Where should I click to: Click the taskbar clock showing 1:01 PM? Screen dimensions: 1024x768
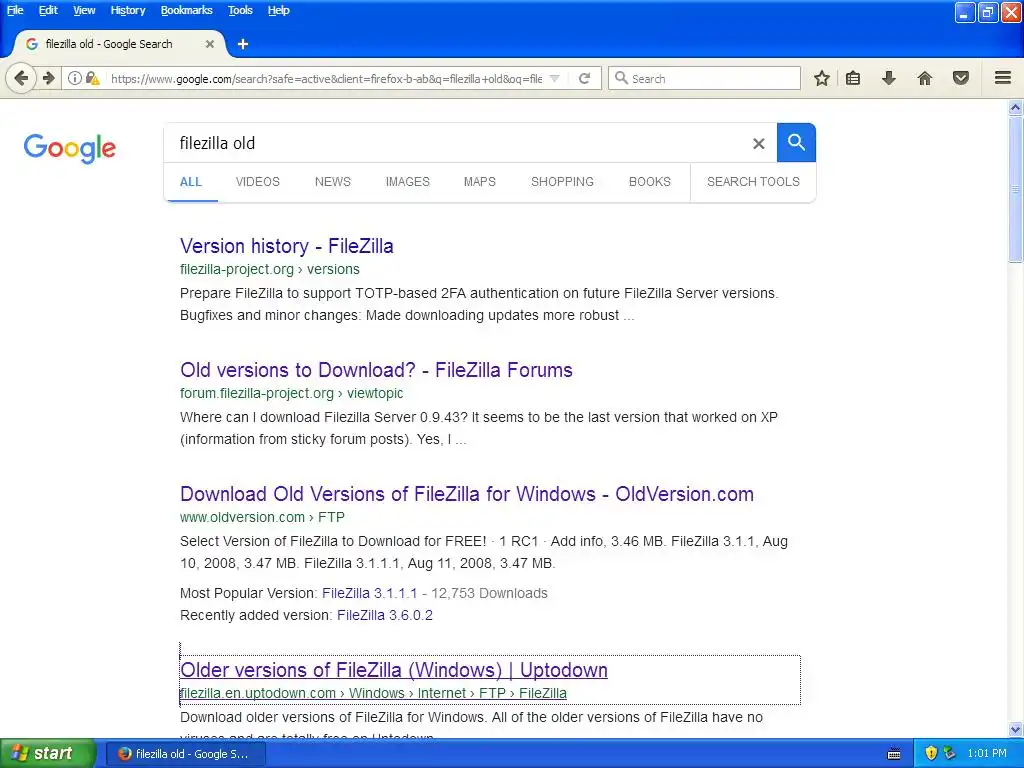pos(987,754)
